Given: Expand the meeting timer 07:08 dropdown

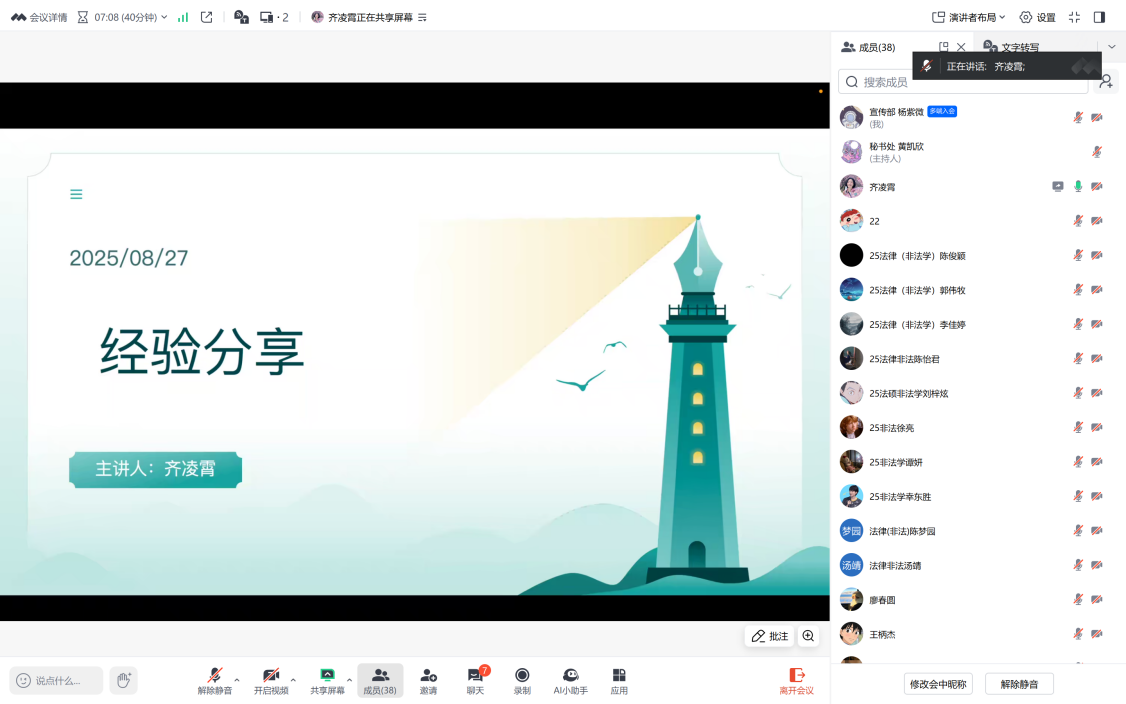Looking at the screenshot, I should [164, 17].
